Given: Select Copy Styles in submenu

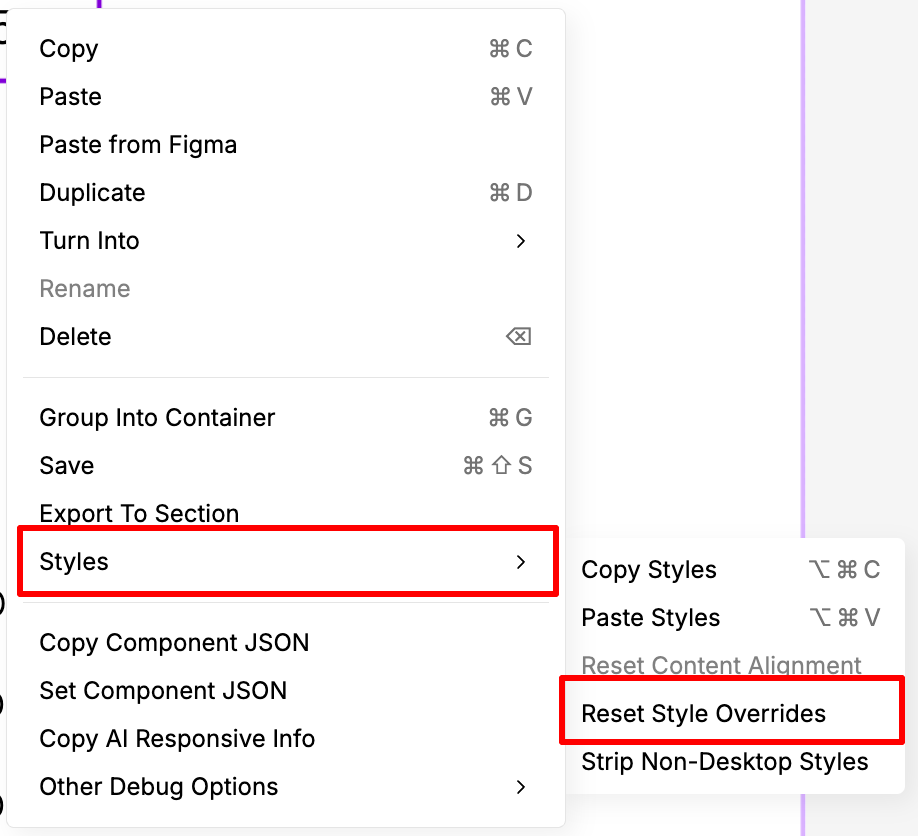Looking at the screenshot, I should pyautogui.click(x=649, y=570).
